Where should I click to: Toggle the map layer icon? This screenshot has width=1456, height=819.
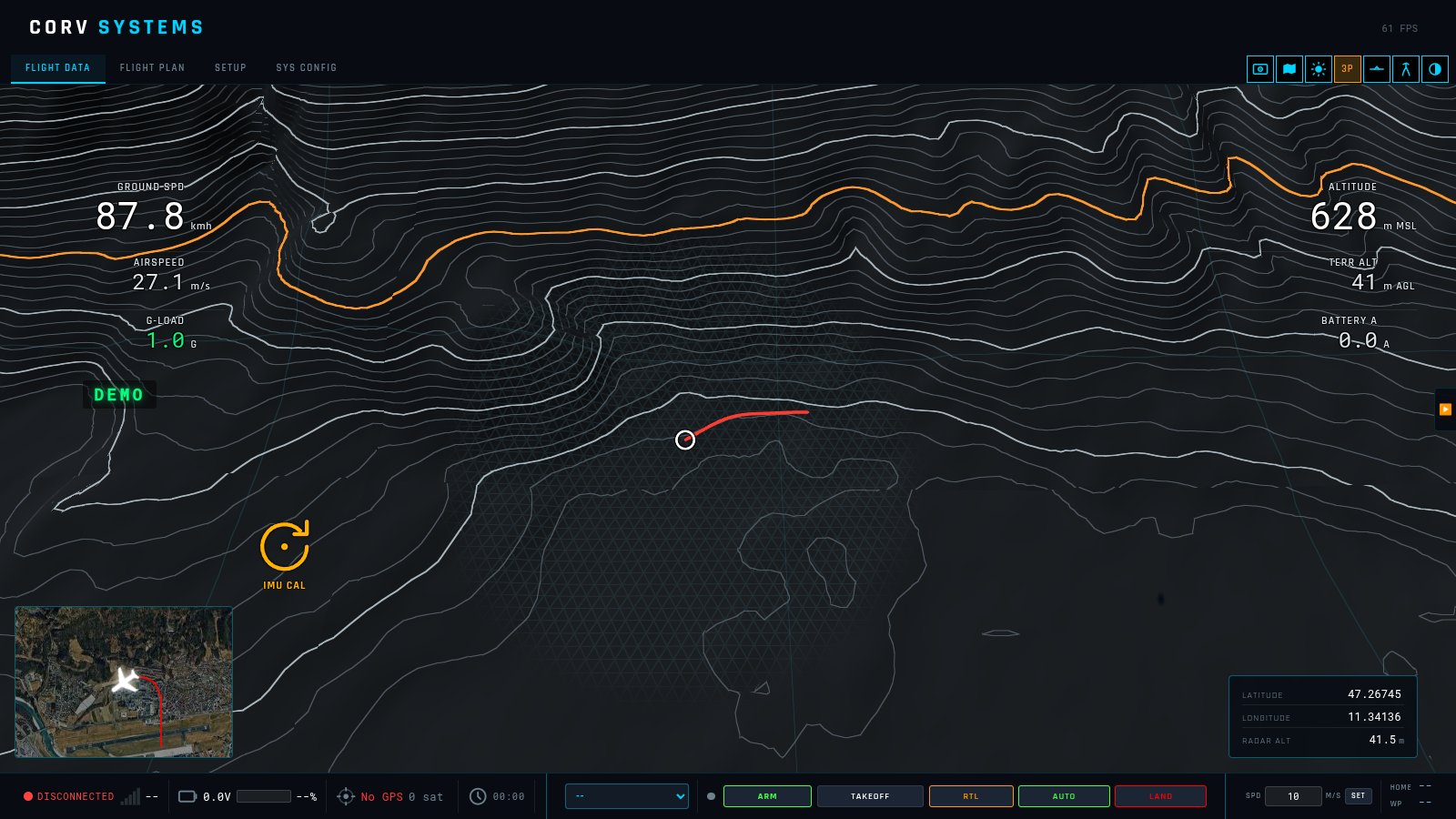[1289, 69]
